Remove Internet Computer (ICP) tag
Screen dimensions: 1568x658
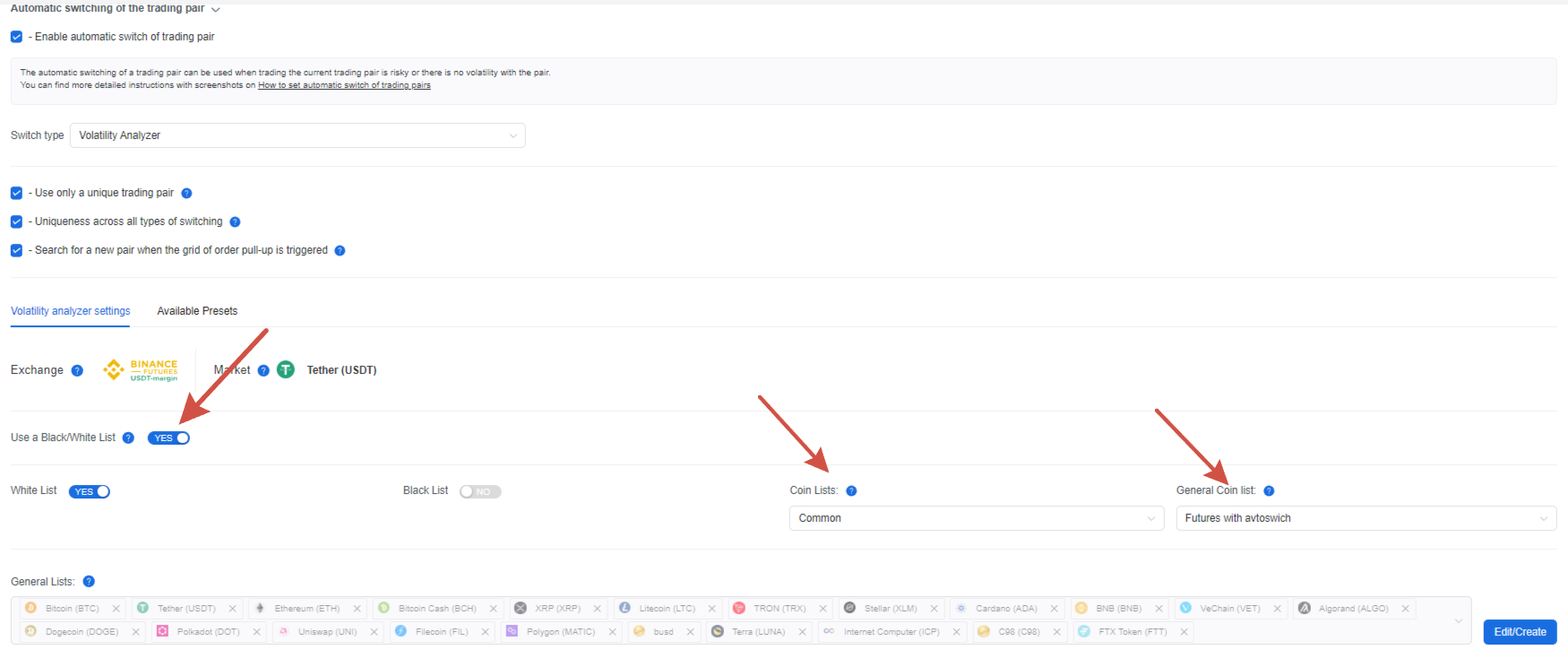(x=956, y=632)
